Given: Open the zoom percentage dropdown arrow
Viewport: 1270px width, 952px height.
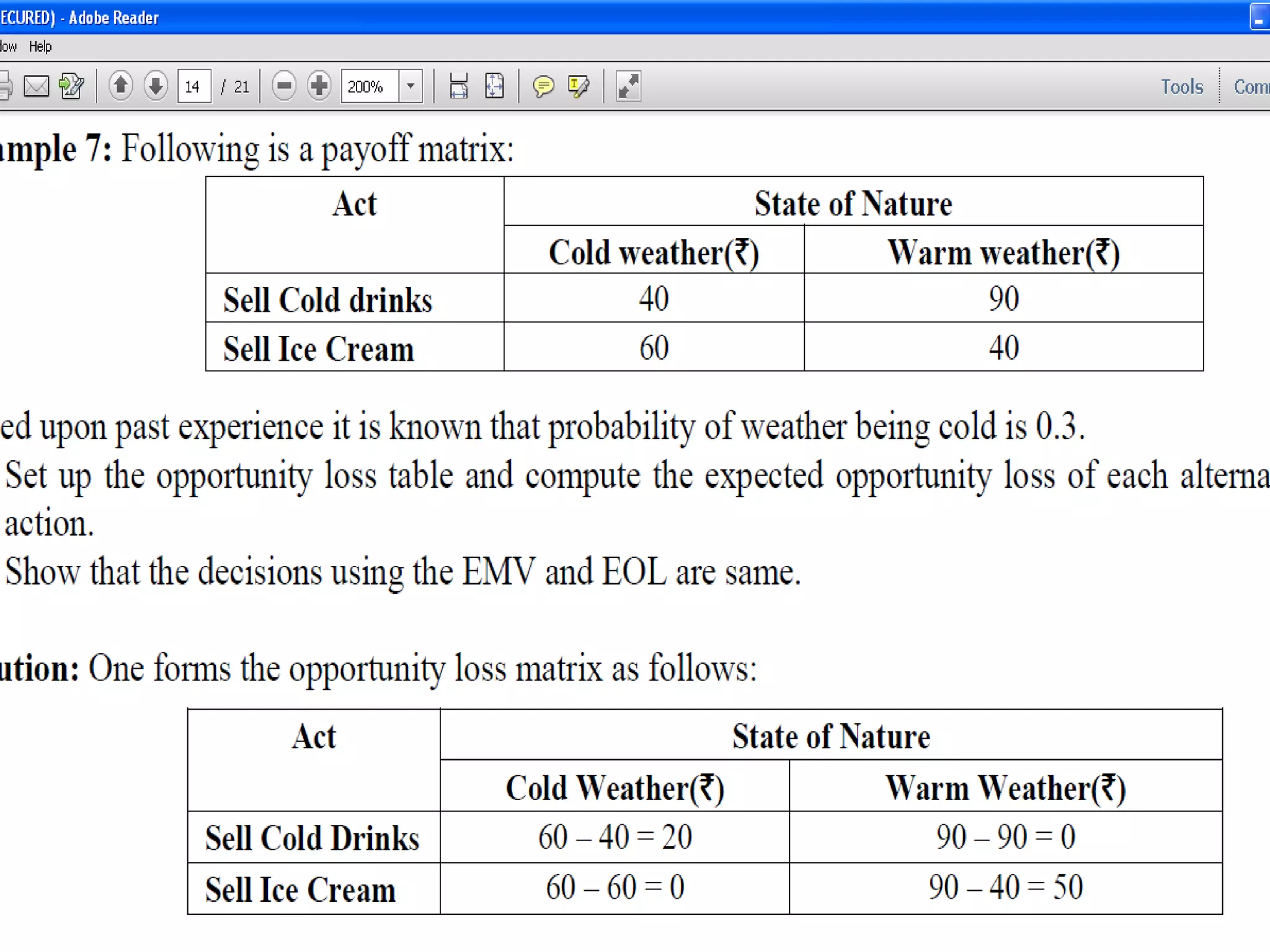Looking at the screenshot, I should click(x=411, y=86).
